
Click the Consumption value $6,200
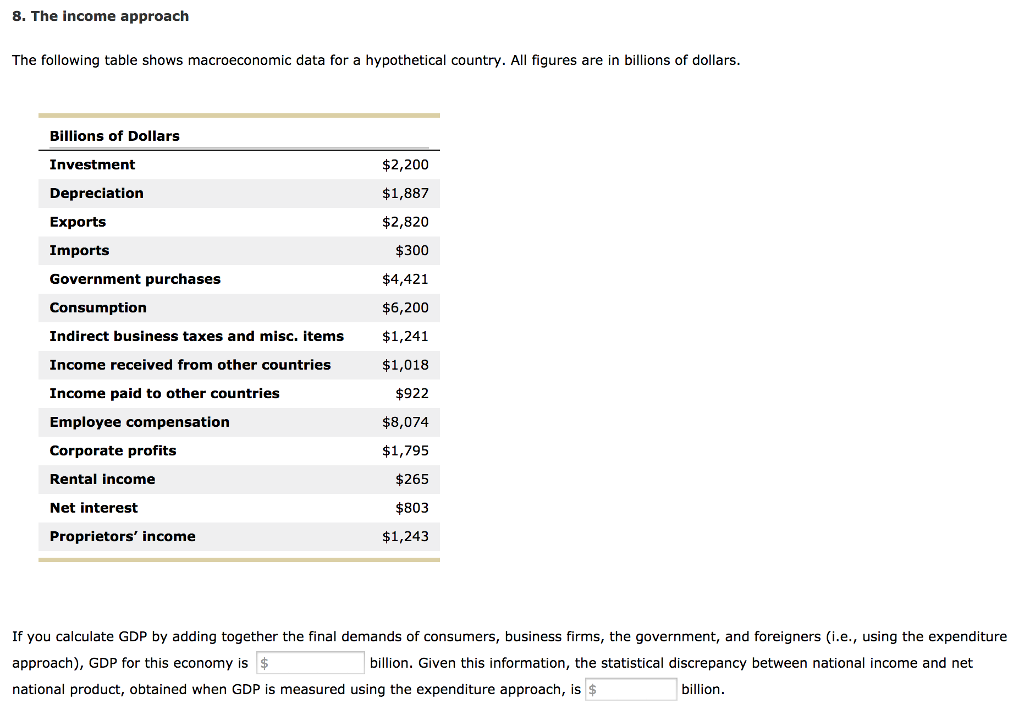tap(405, 308)
